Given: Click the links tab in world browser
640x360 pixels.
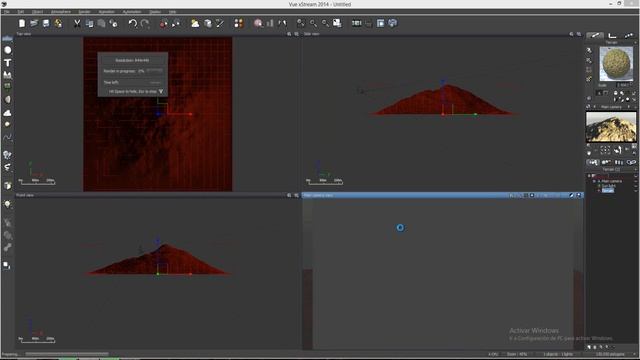Looking at the screenshot, I should (631, 162).
